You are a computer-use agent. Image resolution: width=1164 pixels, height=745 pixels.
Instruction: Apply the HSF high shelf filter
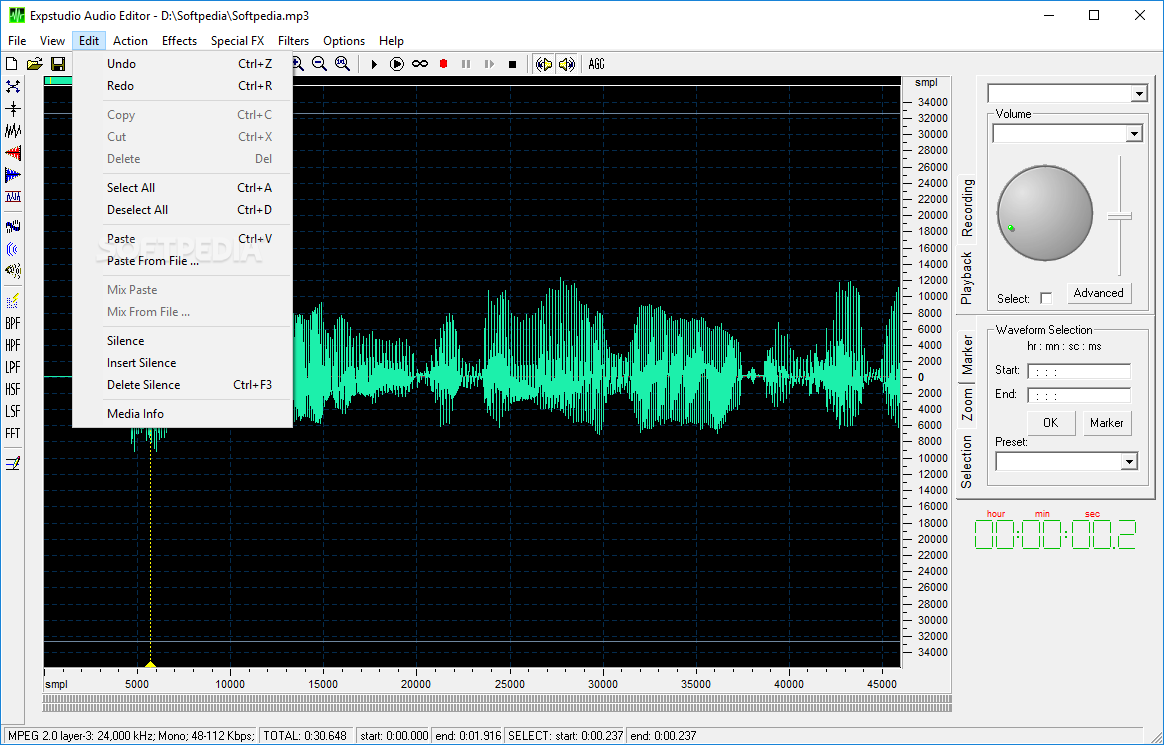tap(13, 390)
